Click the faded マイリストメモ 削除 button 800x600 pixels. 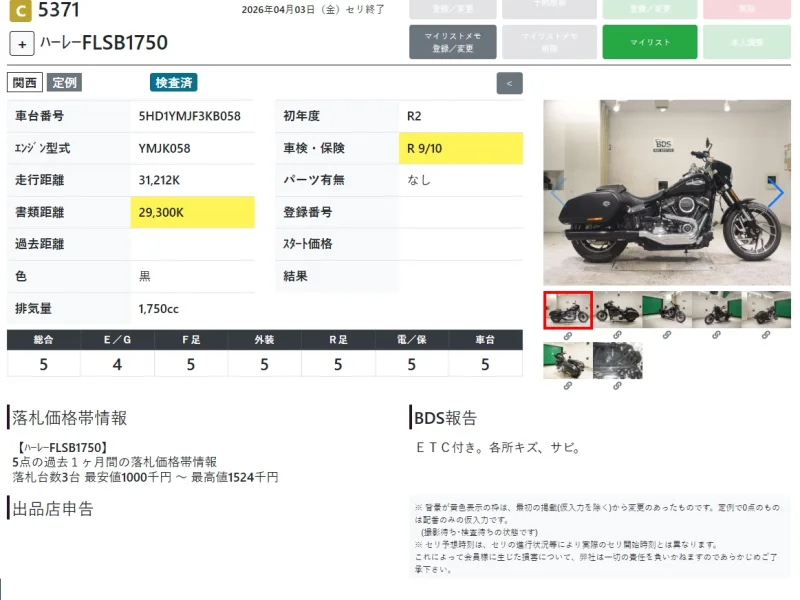click(x=549, y=42)
